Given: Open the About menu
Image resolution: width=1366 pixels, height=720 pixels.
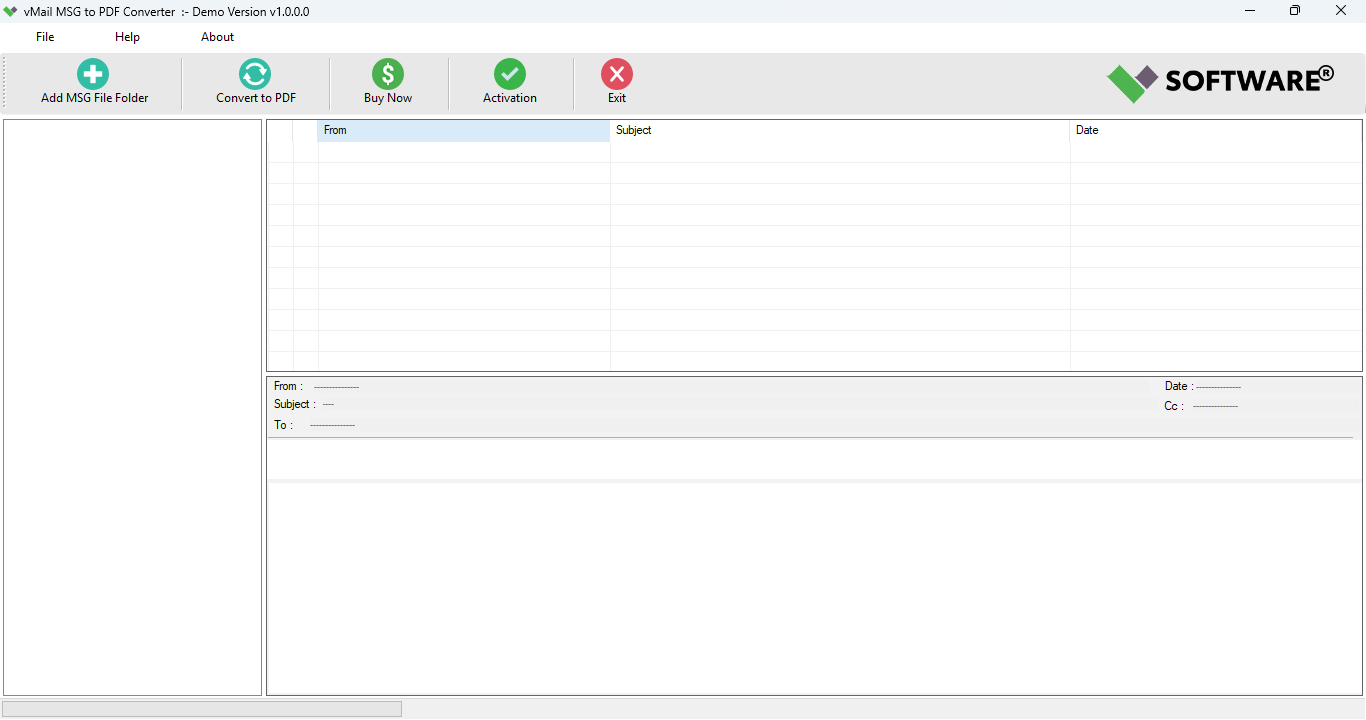Looking at the screenshot, I should pos(217,36).
